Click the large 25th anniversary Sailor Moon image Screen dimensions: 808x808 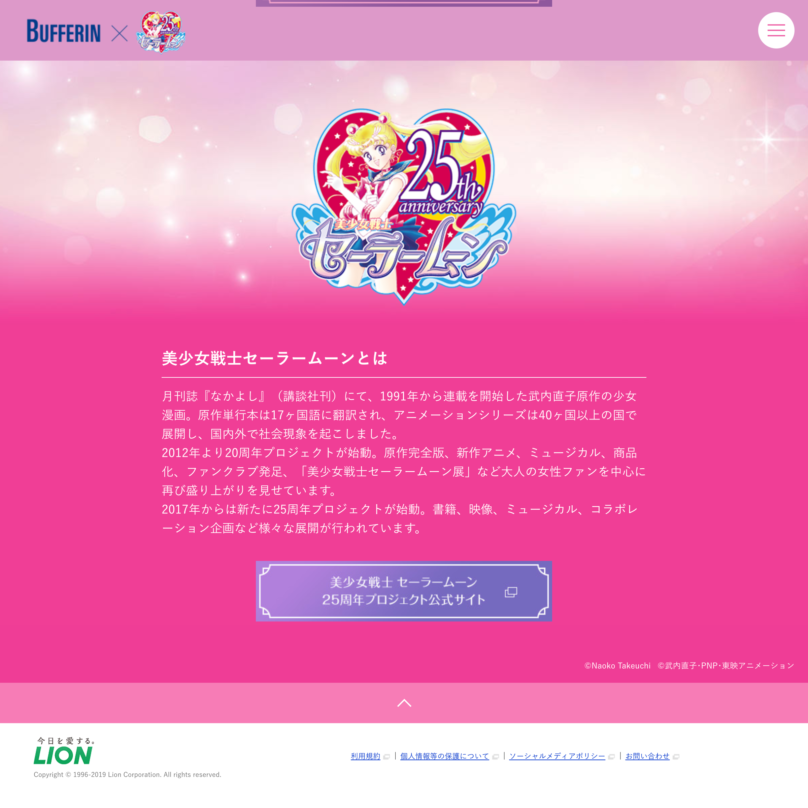coord(404,206)
